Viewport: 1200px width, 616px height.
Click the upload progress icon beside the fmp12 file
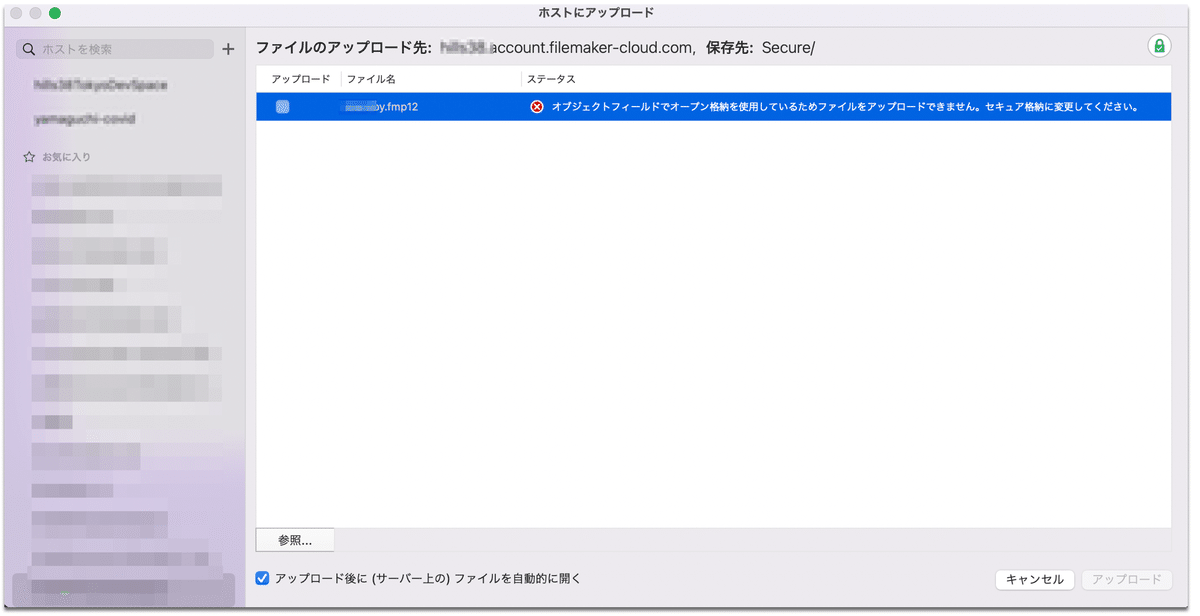(x=282, y=105)
